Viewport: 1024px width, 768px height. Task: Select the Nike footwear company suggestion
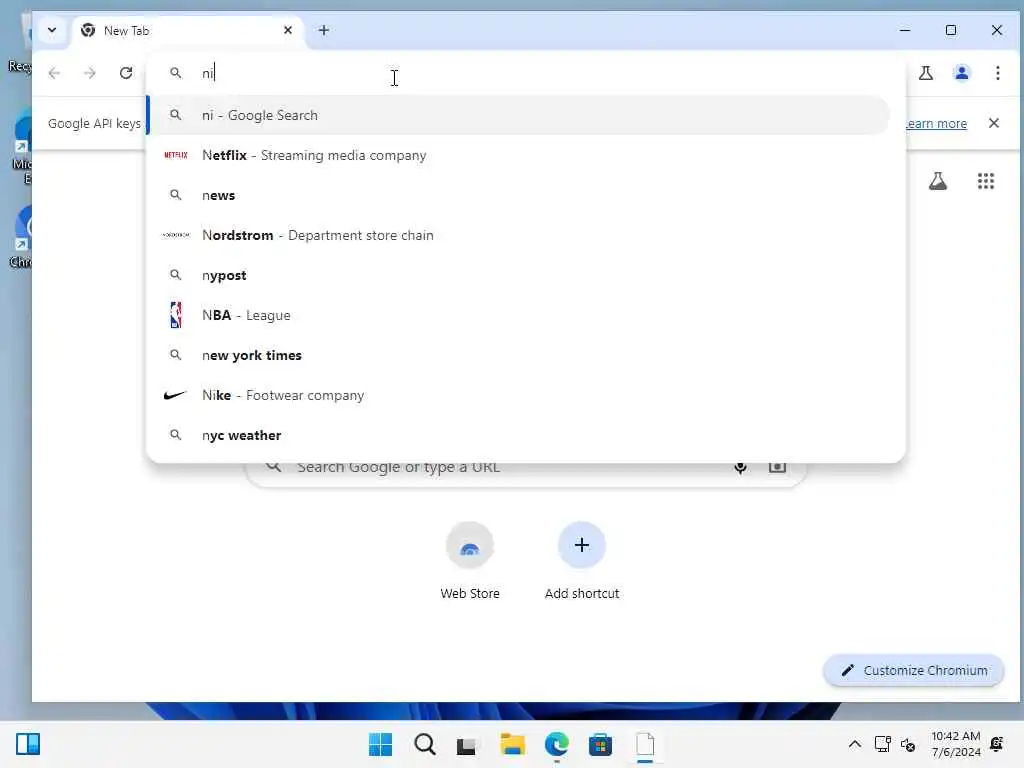519,395
